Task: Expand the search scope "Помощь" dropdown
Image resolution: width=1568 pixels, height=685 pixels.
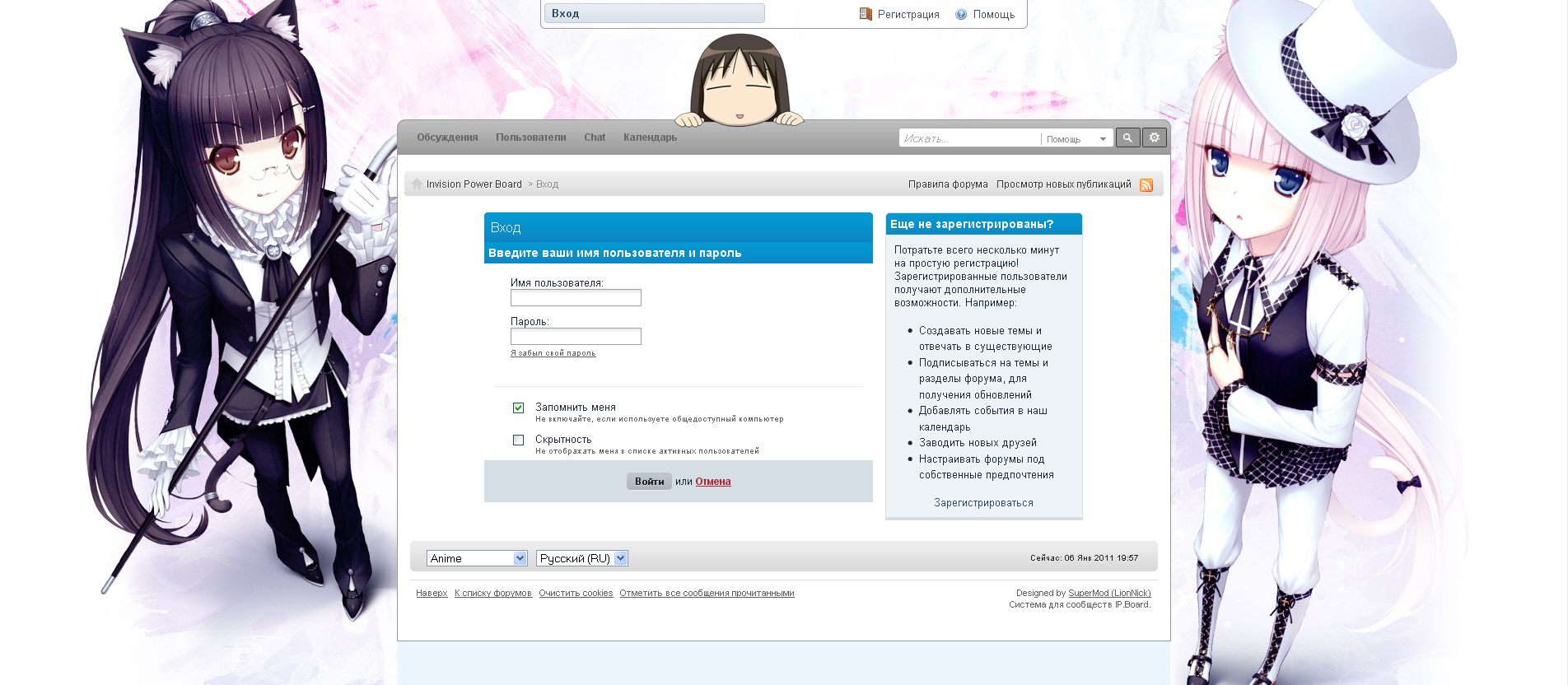Action: pos(1076,139)
